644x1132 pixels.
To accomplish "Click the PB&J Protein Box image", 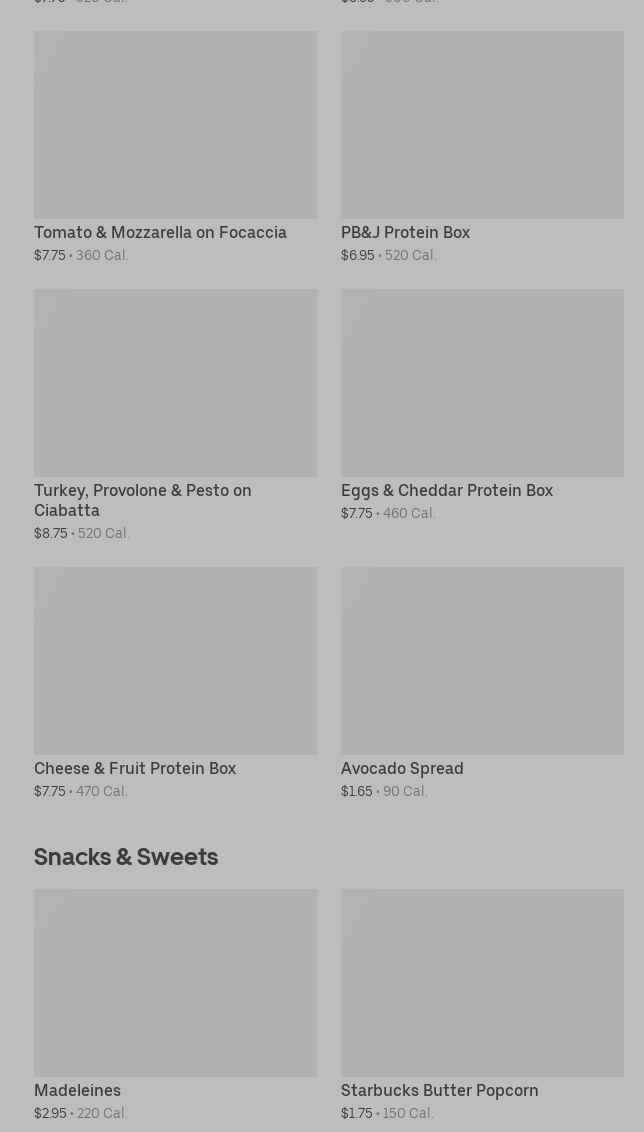I will (482, 125).
